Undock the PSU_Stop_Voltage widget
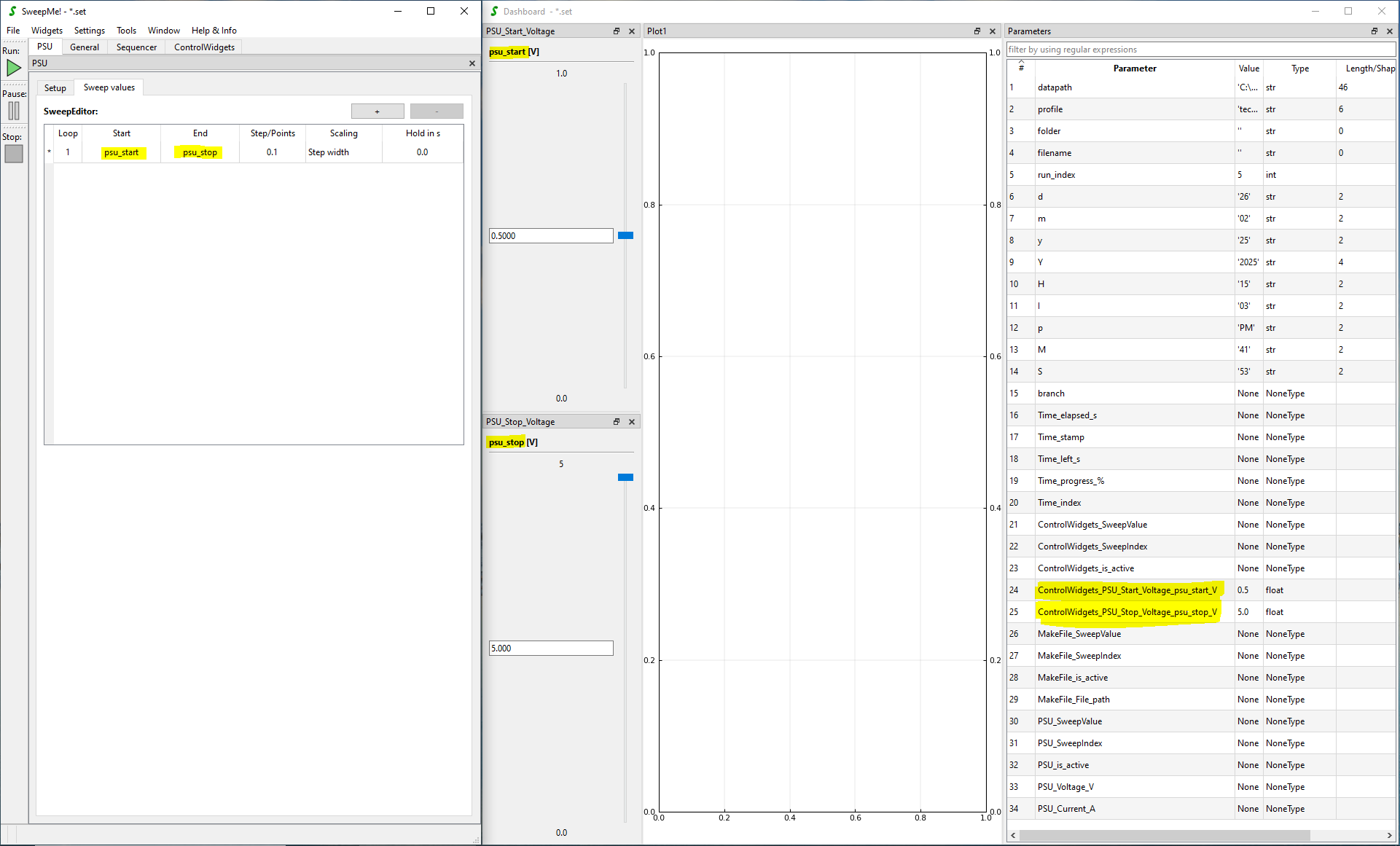The image size is (1400, 846). coord(617,422)
